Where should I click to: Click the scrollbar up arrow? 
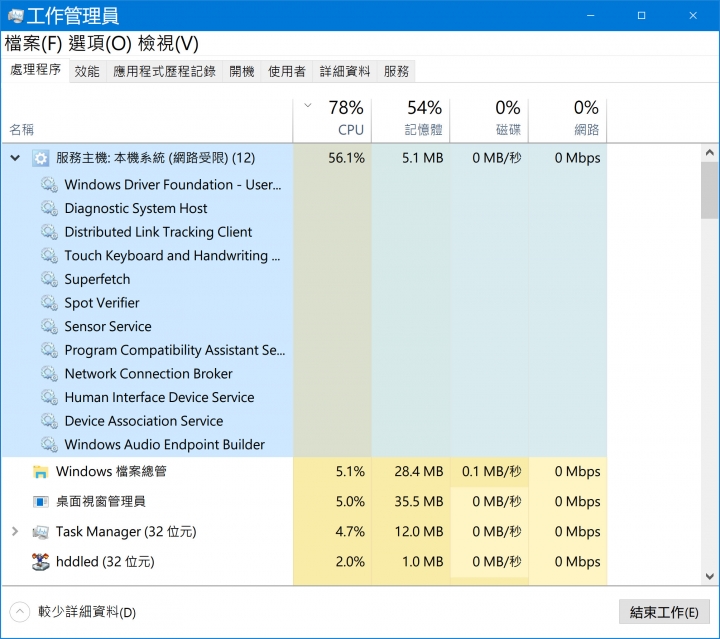tap(710, 153)
